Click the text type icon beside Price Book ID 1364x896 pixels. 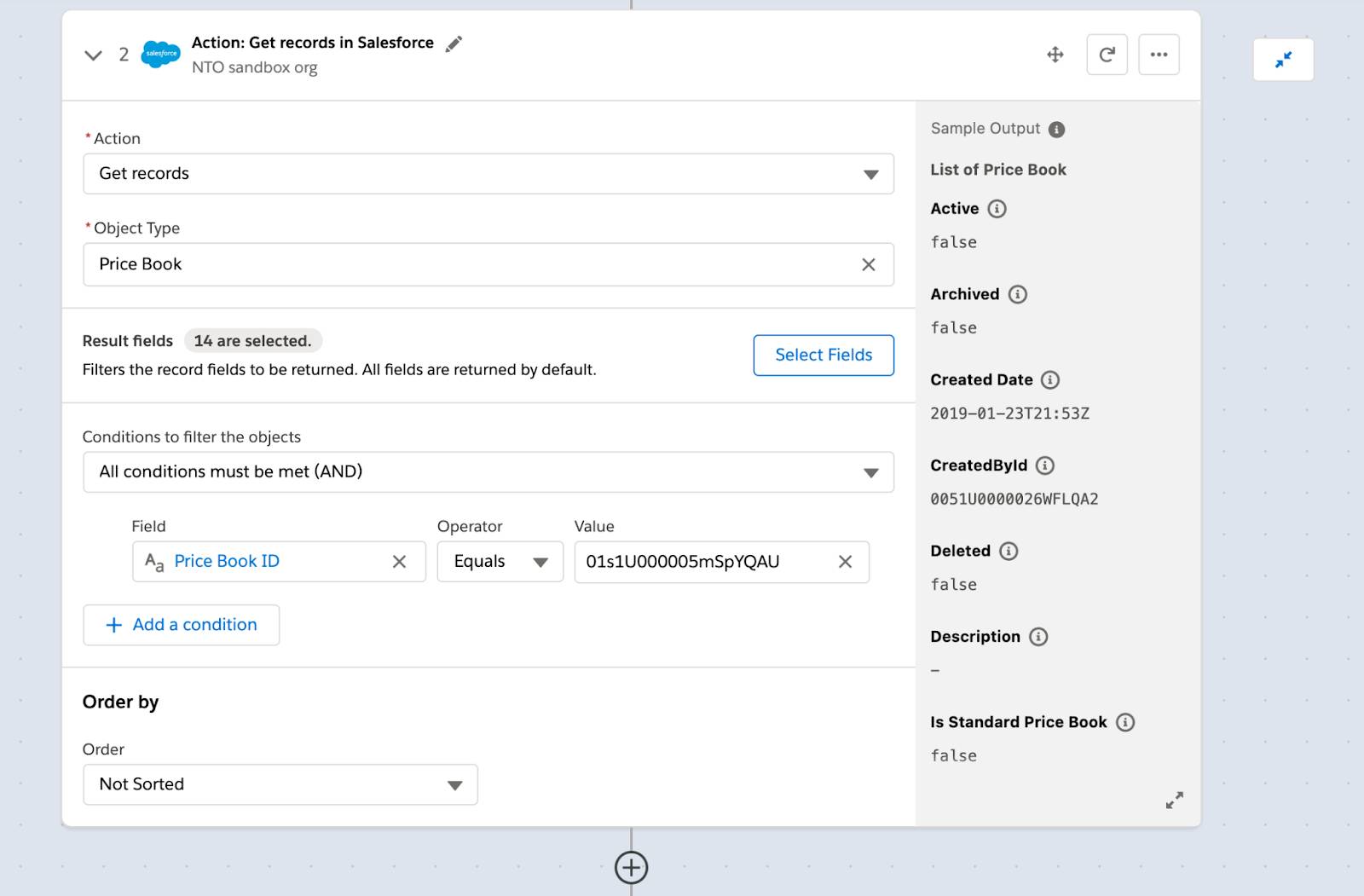point(154,562)
